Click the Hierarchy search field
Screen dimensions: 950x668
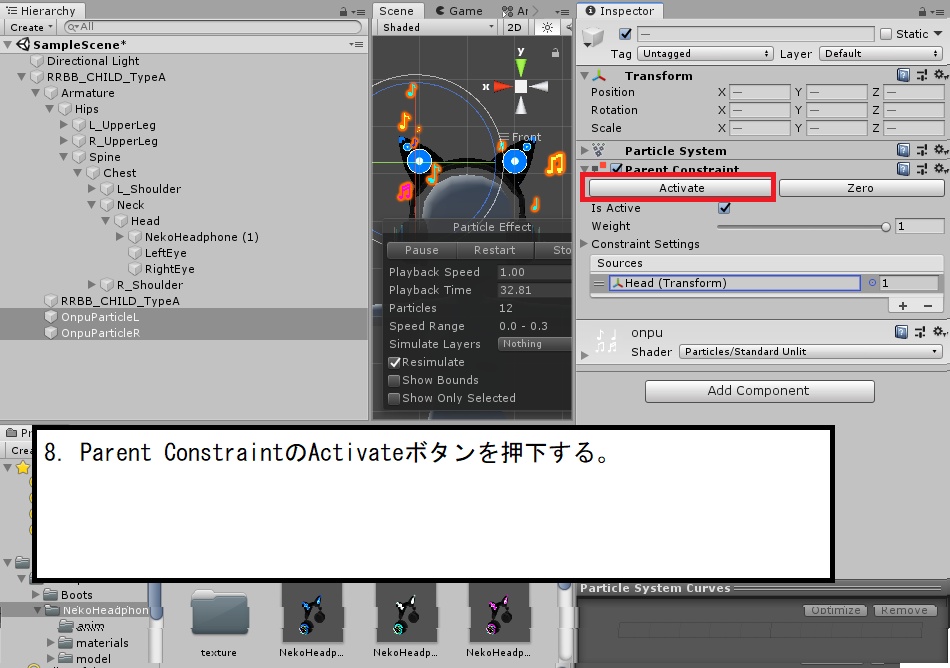(x=212, y=27)
